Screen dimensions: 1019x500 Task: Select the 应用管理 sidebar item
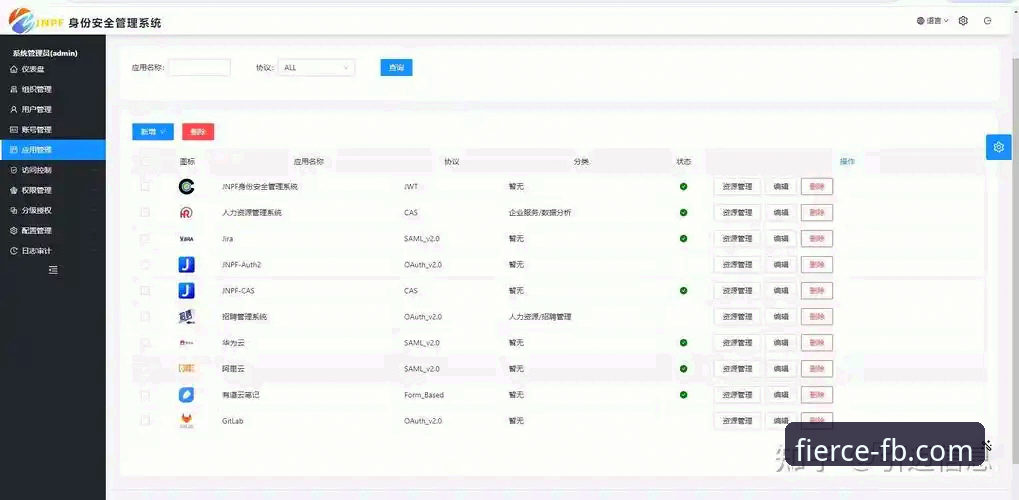pyautogui.click(x=53, y=150)
